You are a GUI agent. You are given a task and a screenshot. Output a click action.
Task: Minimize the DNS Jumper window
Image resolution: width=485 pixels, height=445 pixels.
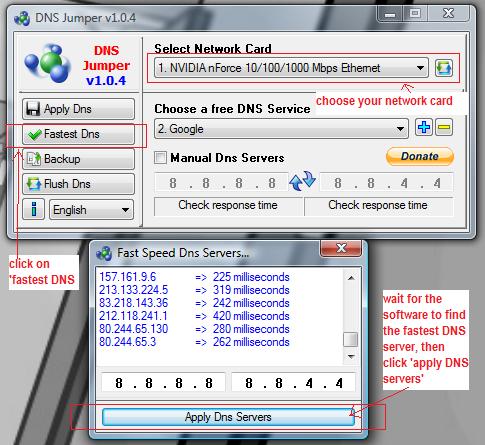click(390, 14)
